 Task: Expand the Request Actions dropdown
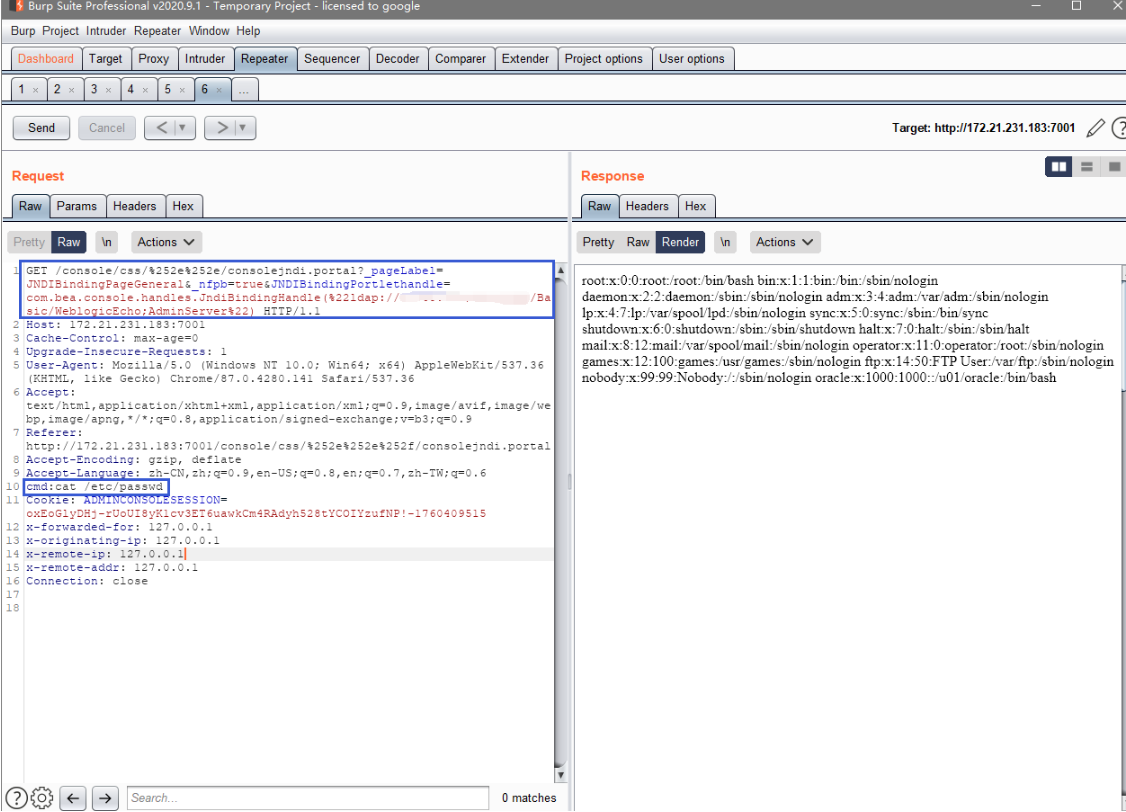point(166,242)
